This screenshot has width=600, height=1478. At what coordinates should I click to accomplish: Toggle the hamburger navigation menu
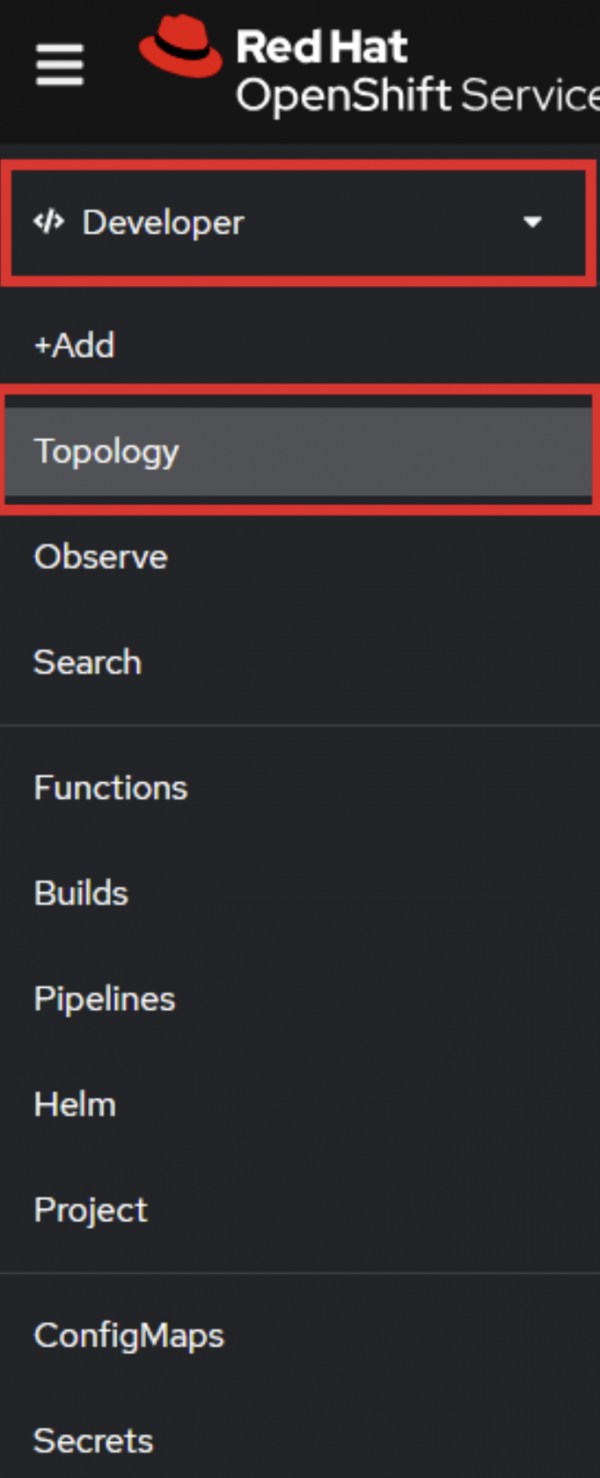[59, 67]
